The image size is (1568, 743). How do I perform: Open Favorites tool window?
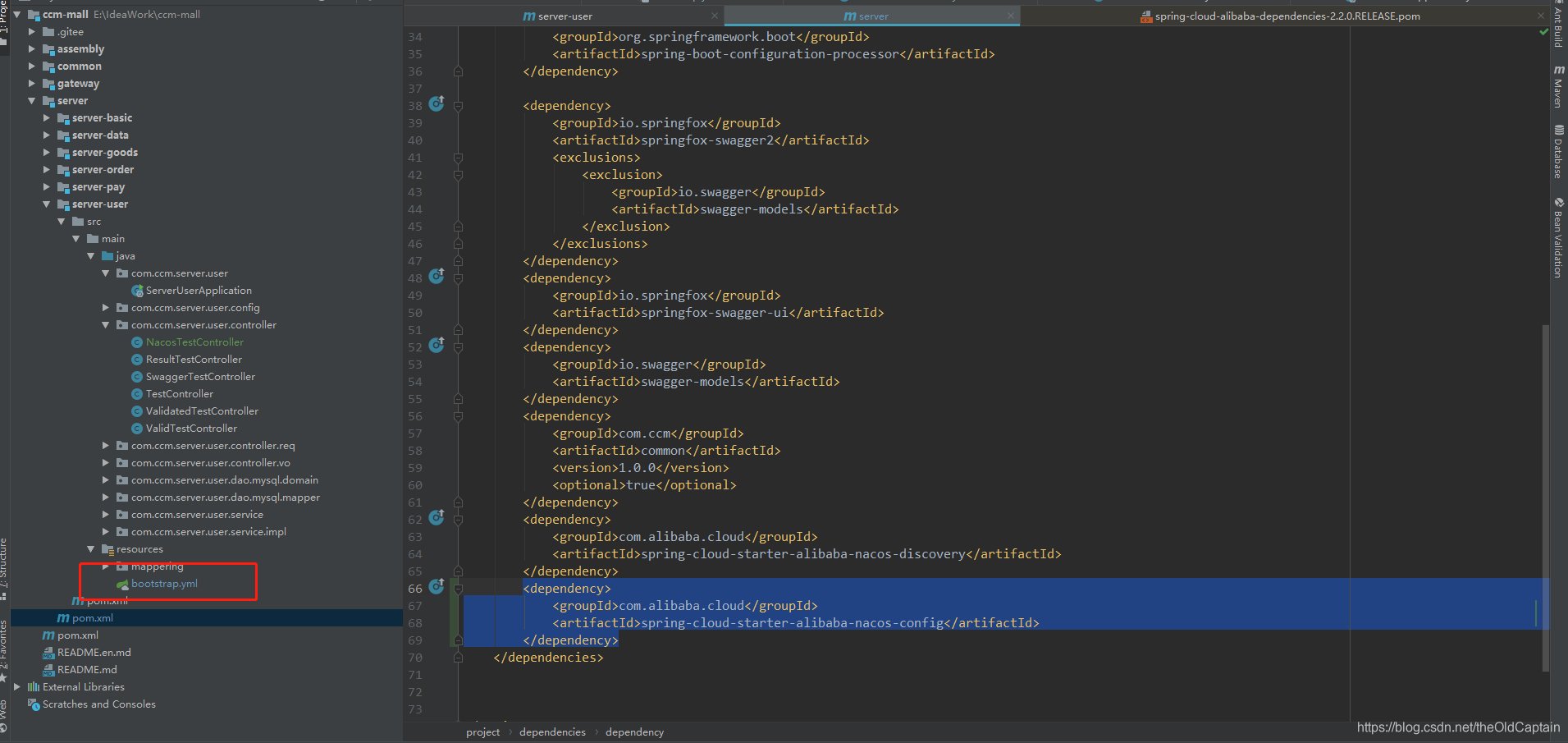4,650
